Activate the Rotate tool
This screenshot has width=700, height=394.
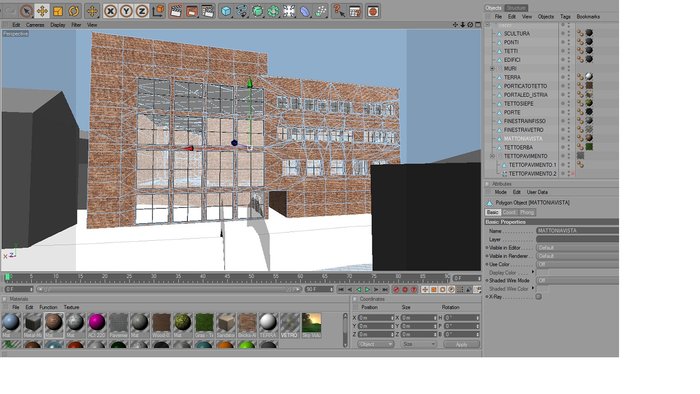pos(74,11)
